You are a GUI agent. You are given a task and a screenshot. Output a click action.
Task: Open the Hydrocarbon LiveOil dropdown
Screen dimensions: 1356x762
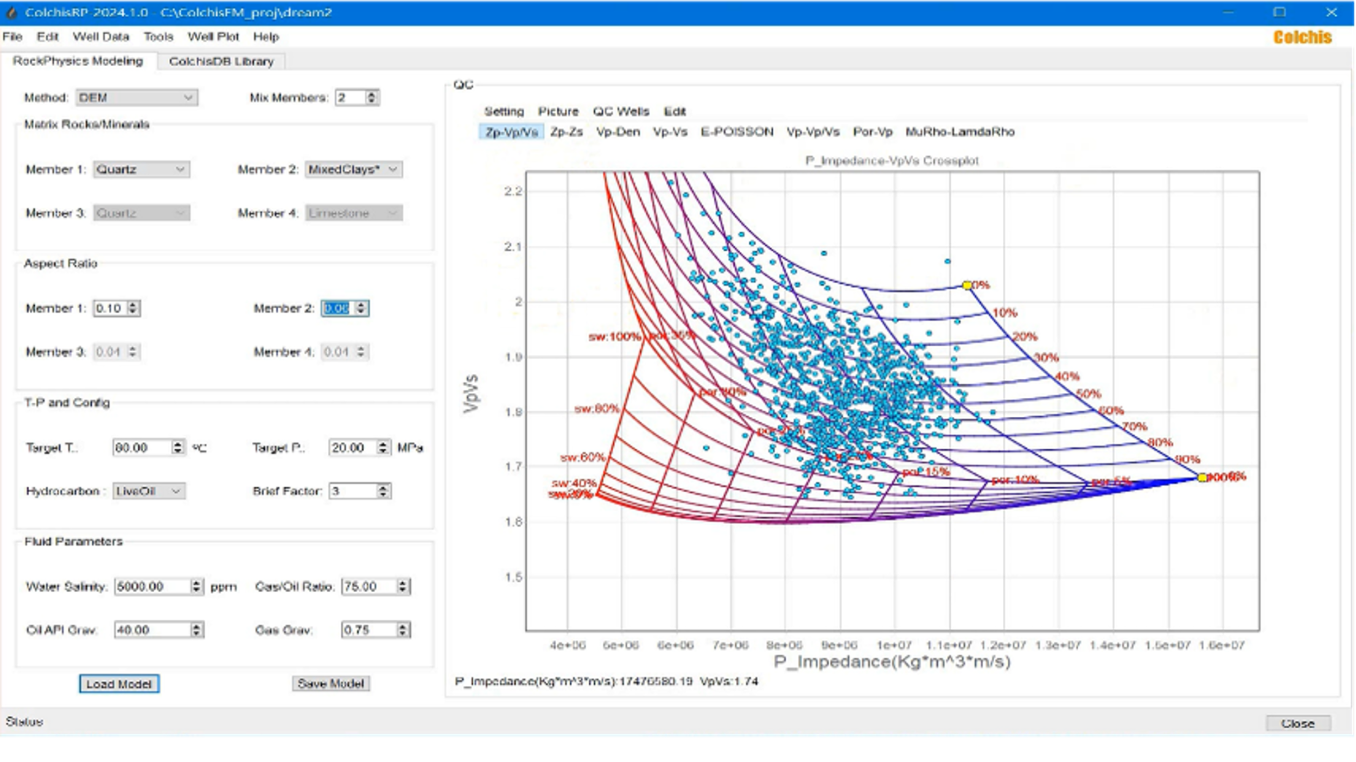click(x=149, y=491)
